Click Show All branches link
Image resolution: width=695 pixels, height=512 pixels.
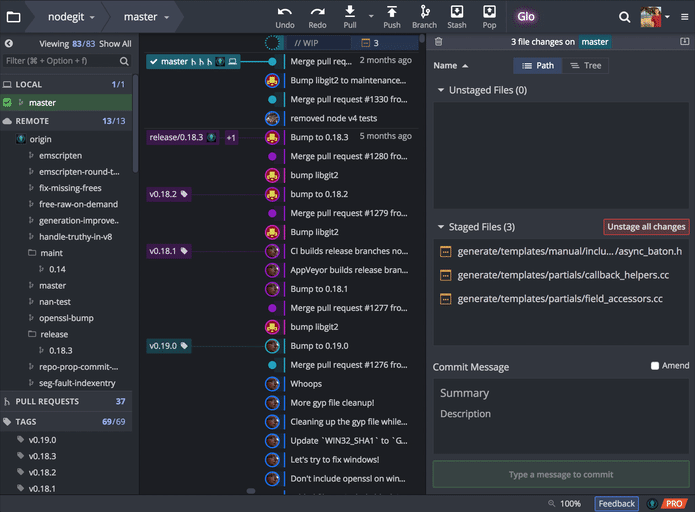pyautogui.click(x=115, y=44)
